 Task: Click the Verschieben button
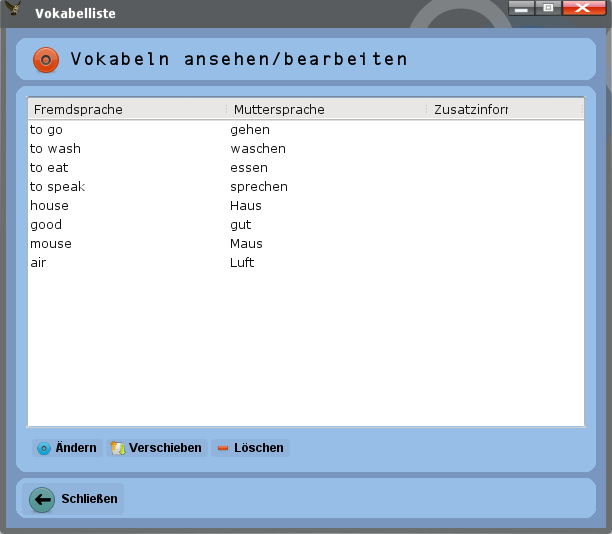pos(157,448)
